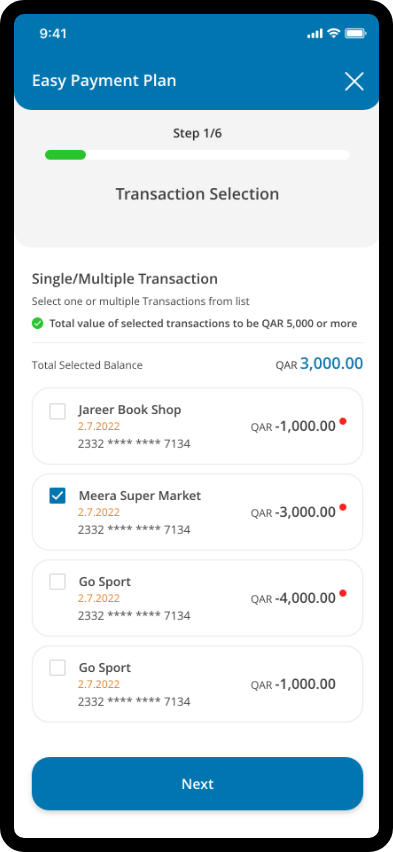Click the Total Selected Balance amount 3,000.00
The width and height of the screenshot is (393, 852).
(x=332, y=364)
